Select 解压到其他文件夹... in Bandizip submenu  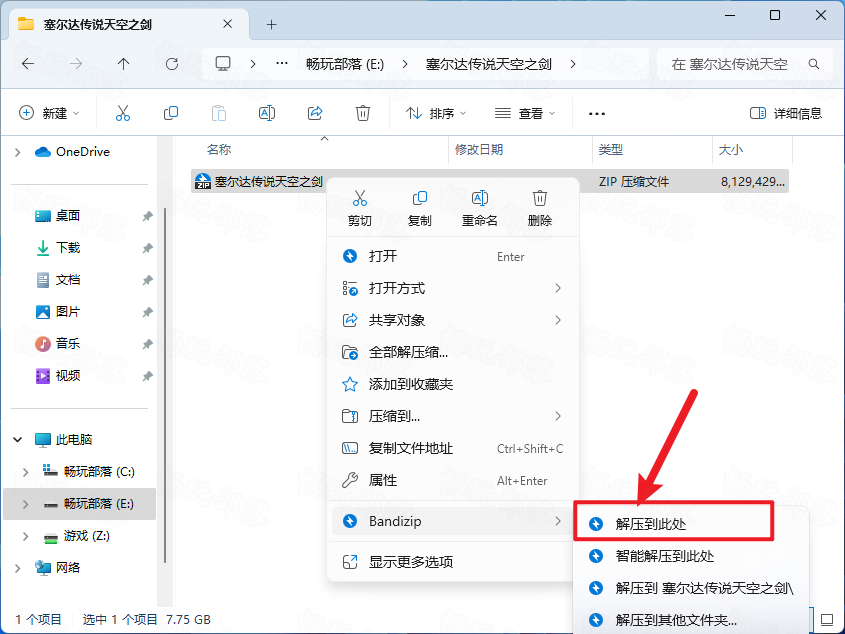pyautogui.click(x=691, y=620)
